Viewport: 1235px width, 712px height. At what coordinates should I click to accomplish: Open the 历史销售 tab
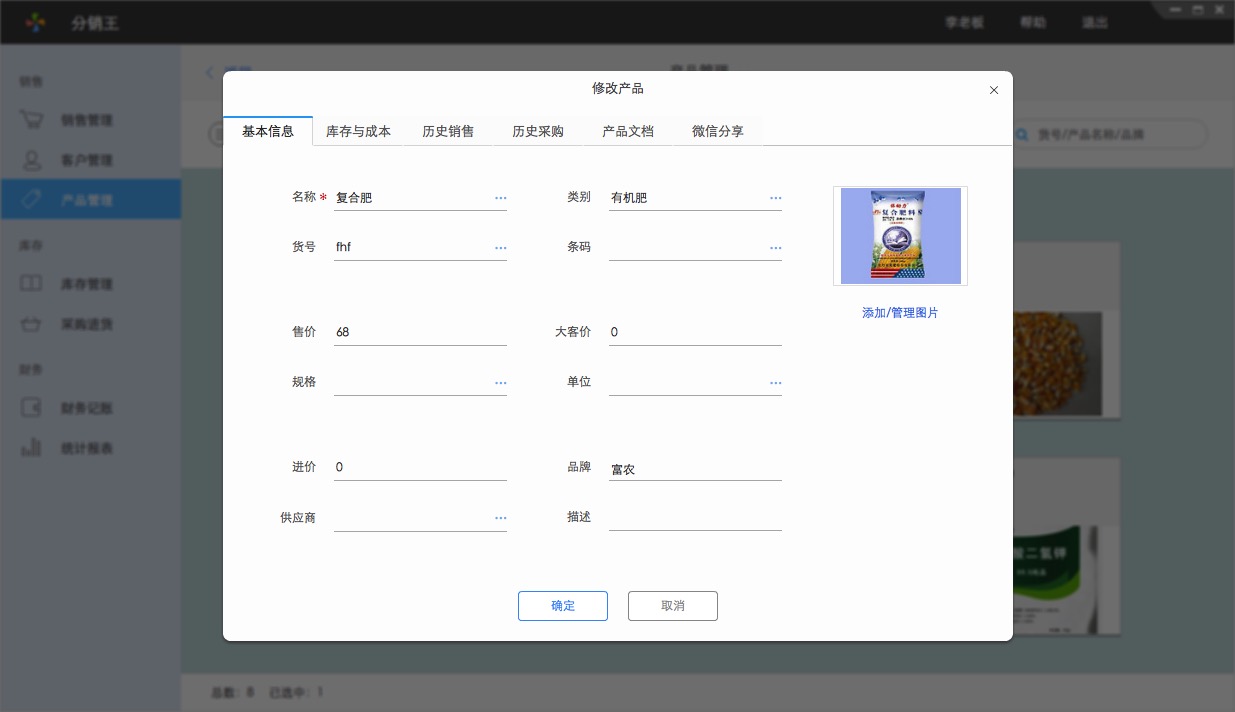pos(448,131)
